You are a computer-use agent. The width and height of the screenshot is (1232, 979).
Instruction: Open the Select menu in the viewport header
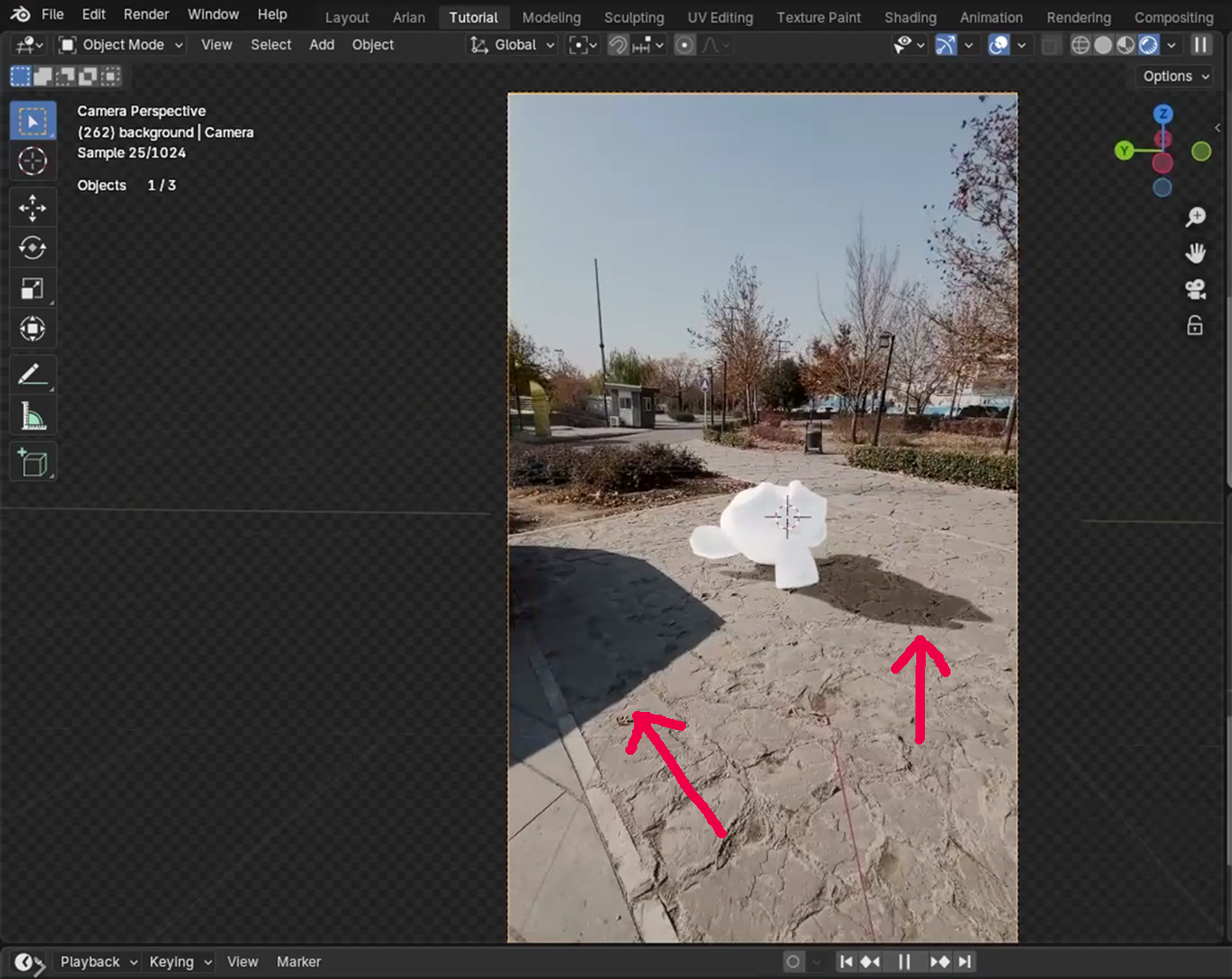[x=271, y=45]
